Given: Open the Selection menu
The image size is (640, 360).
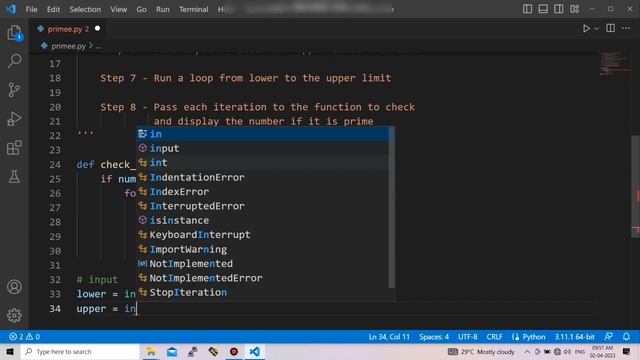Looking at the screenshot, I should [x=85, y=9].
